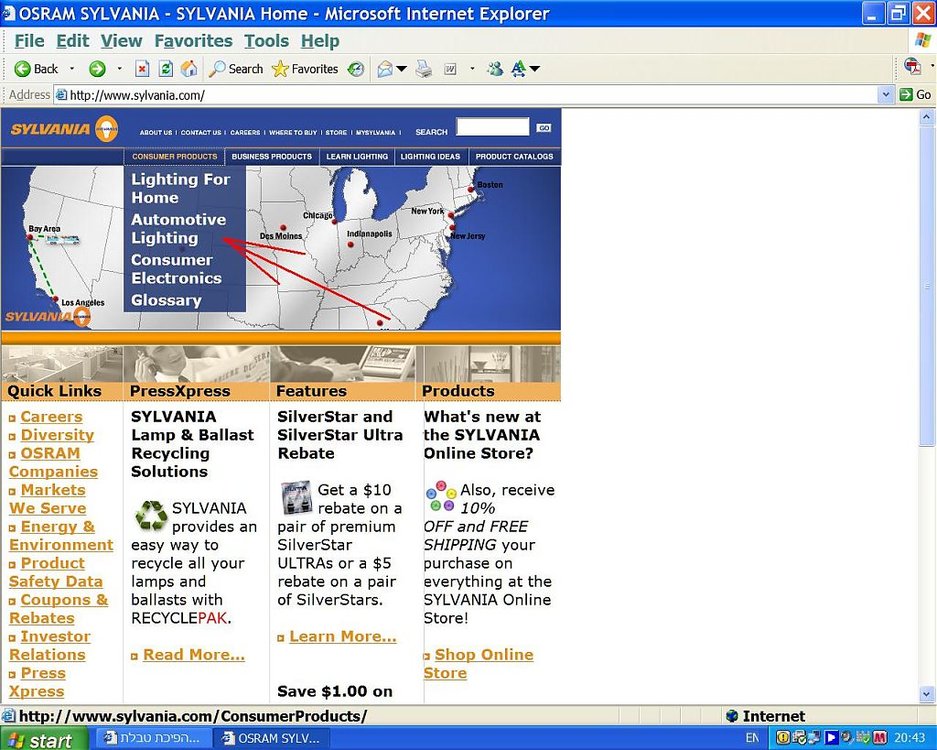Open the Tools menu
Image resolution: width=937 pixels, height=750 pixels.
pos(266,41)
